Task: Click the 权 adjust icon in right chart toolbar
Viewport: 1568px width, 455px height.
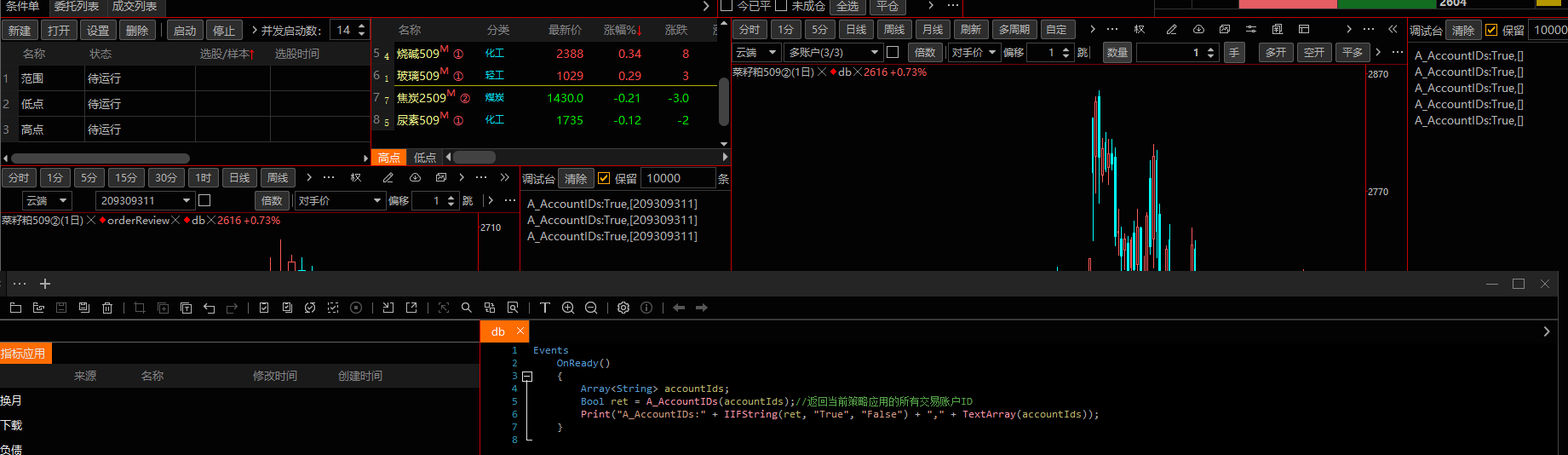Action: 1140,29
